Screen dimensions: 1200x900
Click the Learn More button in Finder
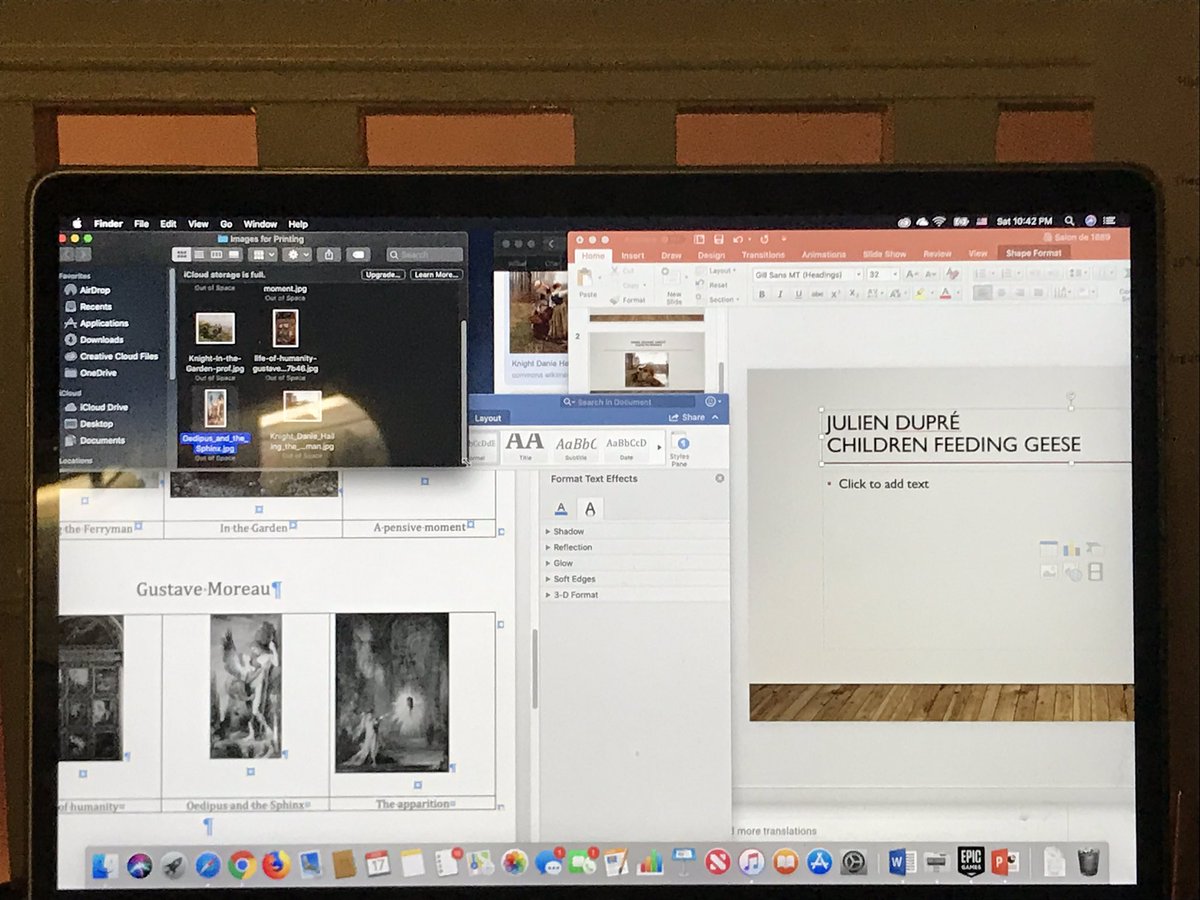point(436,275)
